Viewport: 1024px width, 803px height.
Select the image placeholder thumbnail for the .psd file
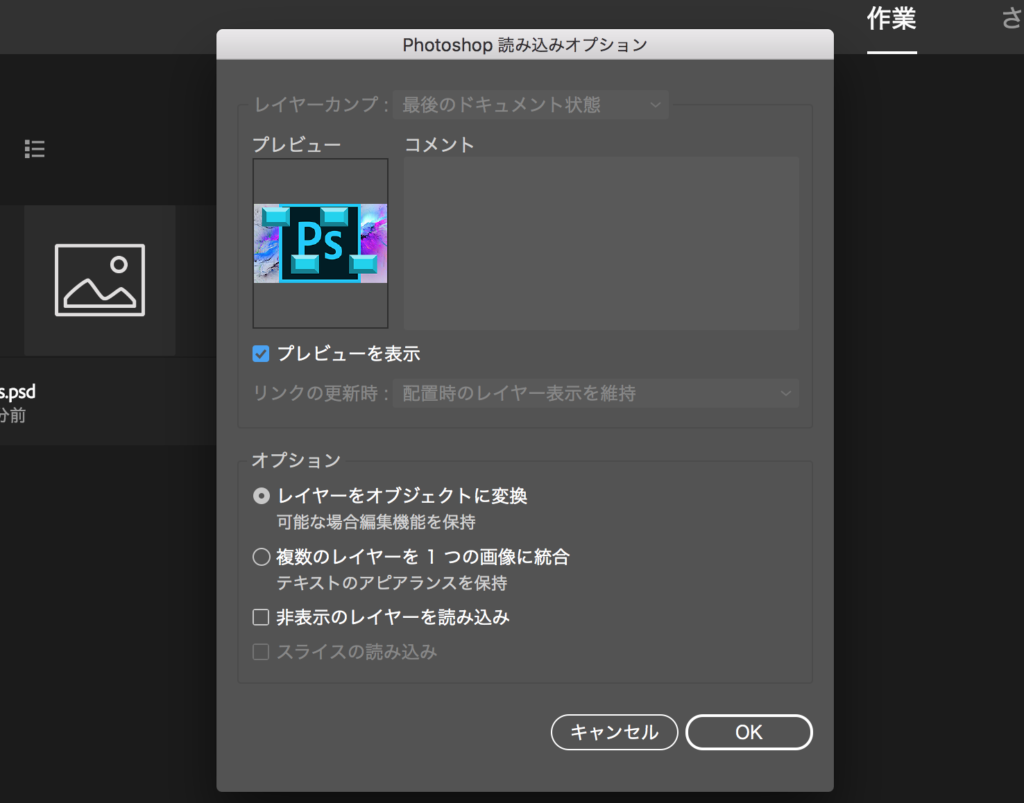100,280
